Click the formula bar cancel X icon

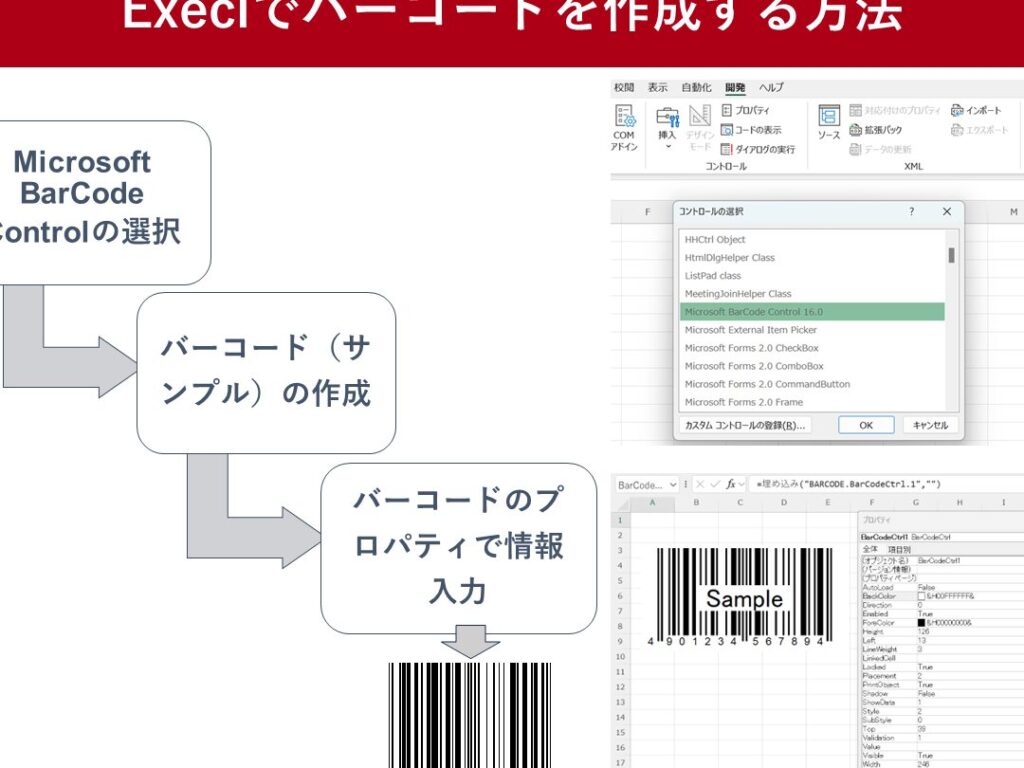pyautogui.click(x=700, y=484)
